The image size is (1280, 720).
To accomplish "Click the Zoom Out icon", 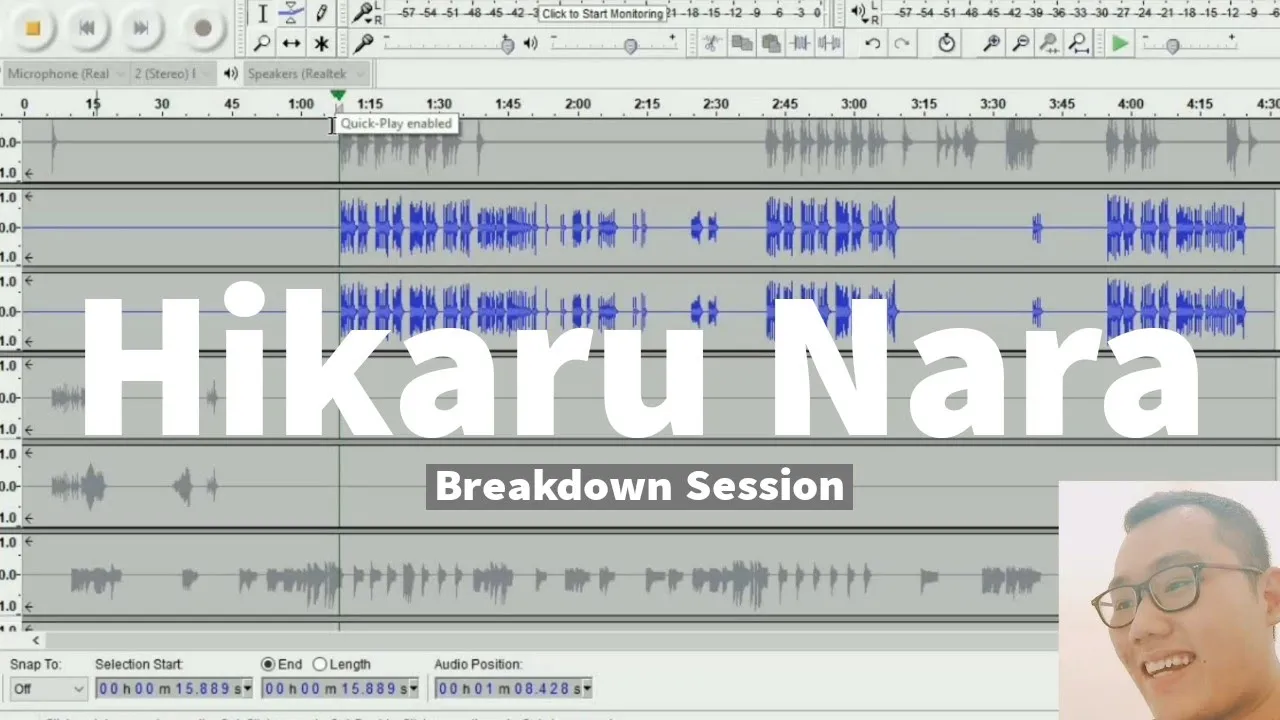I will [1020, 43].
